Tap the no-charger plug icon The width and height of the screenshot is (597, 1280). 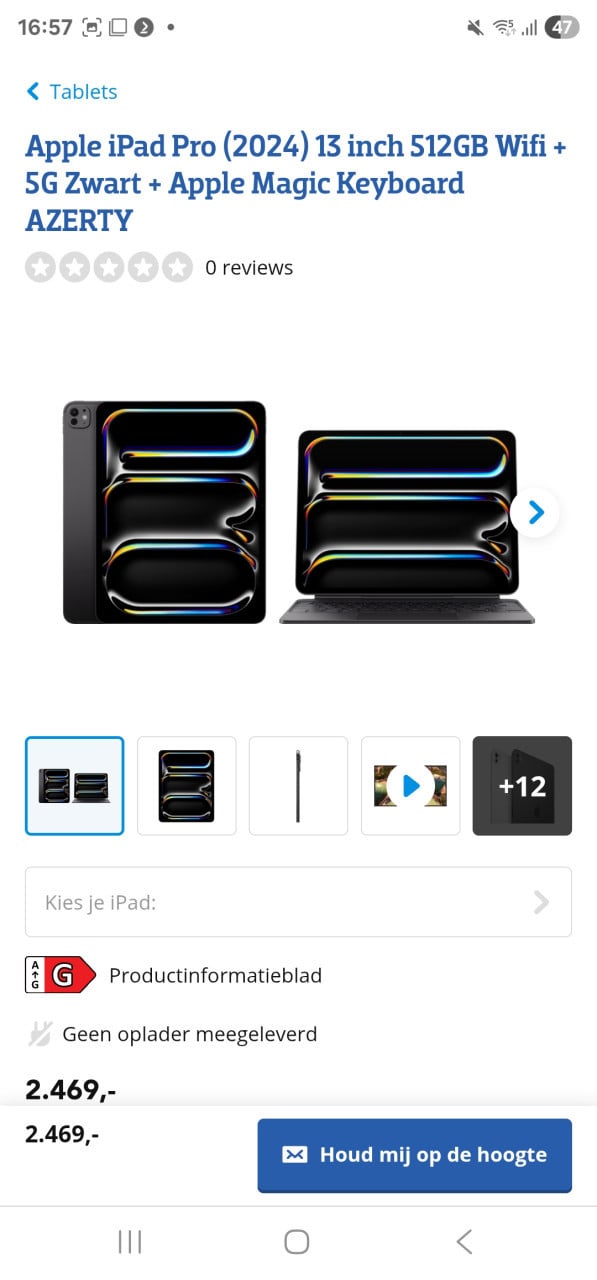[x=39, y=1034]
